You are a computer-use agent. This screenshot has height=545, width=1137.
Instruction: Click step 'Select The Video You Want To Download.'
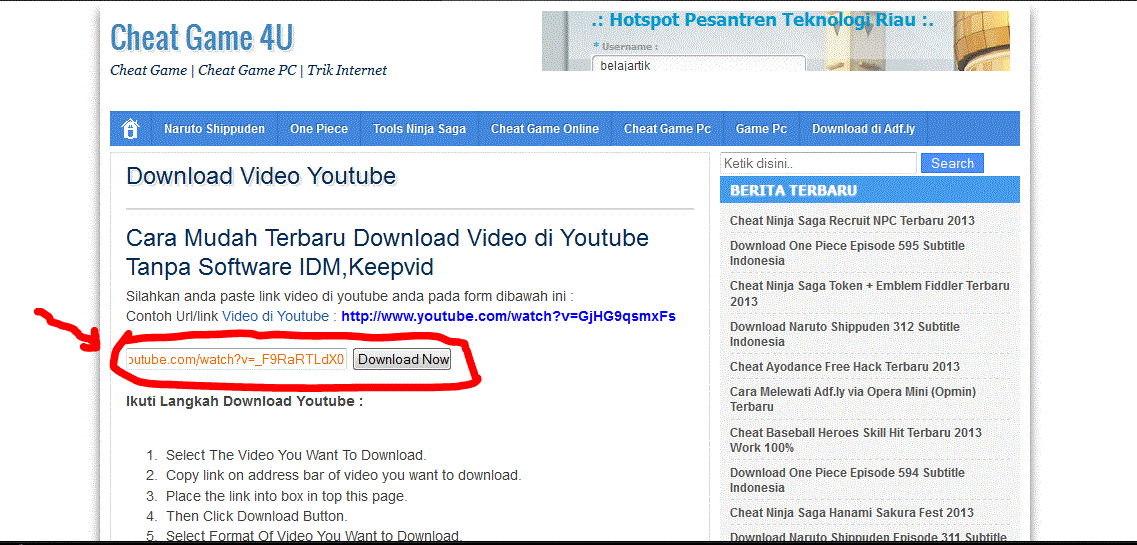tap(296, 456)
